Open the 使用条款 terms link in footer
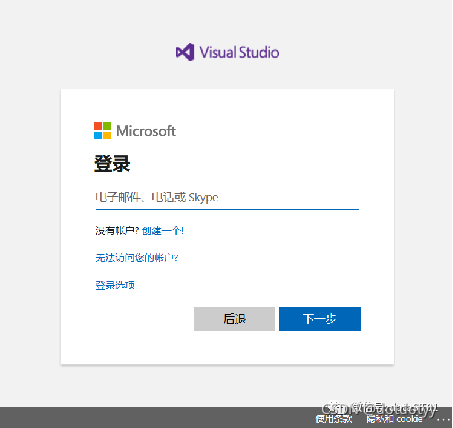The image size is (453, 428). [x=334, y=419]
